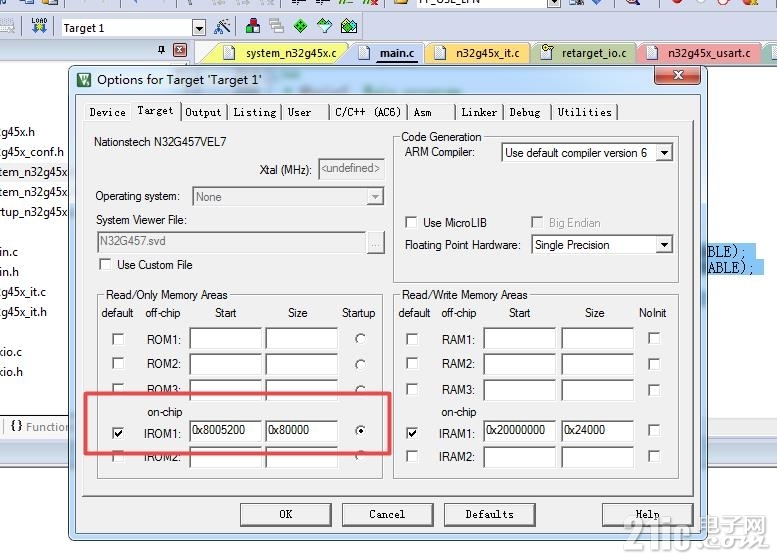This screenshot has width=777, height=558.
Task: Switch to the Linker tab
Action: 479,112
